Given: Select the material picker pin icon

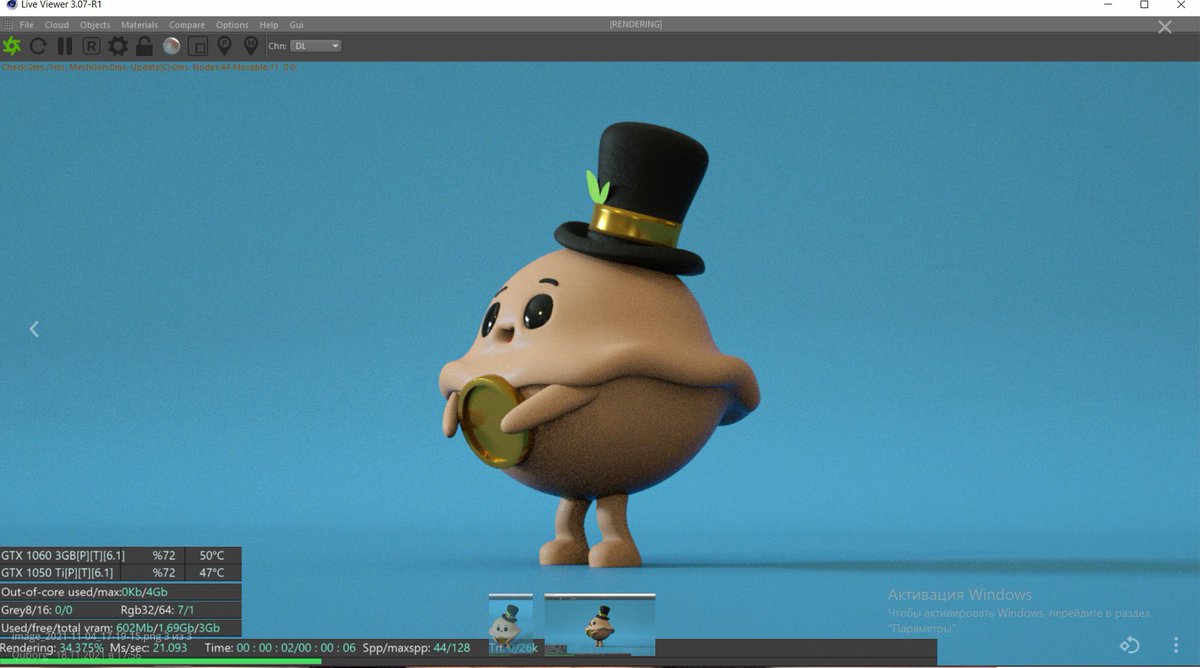Looking at the screenshot, I should coord(251,46).
